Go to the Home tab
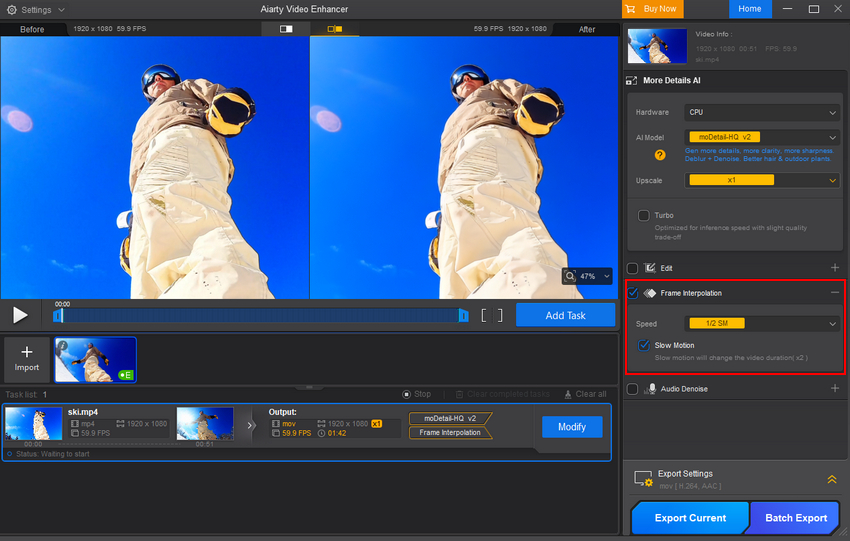This screenshot has height=541, width=850. point(750,9)
